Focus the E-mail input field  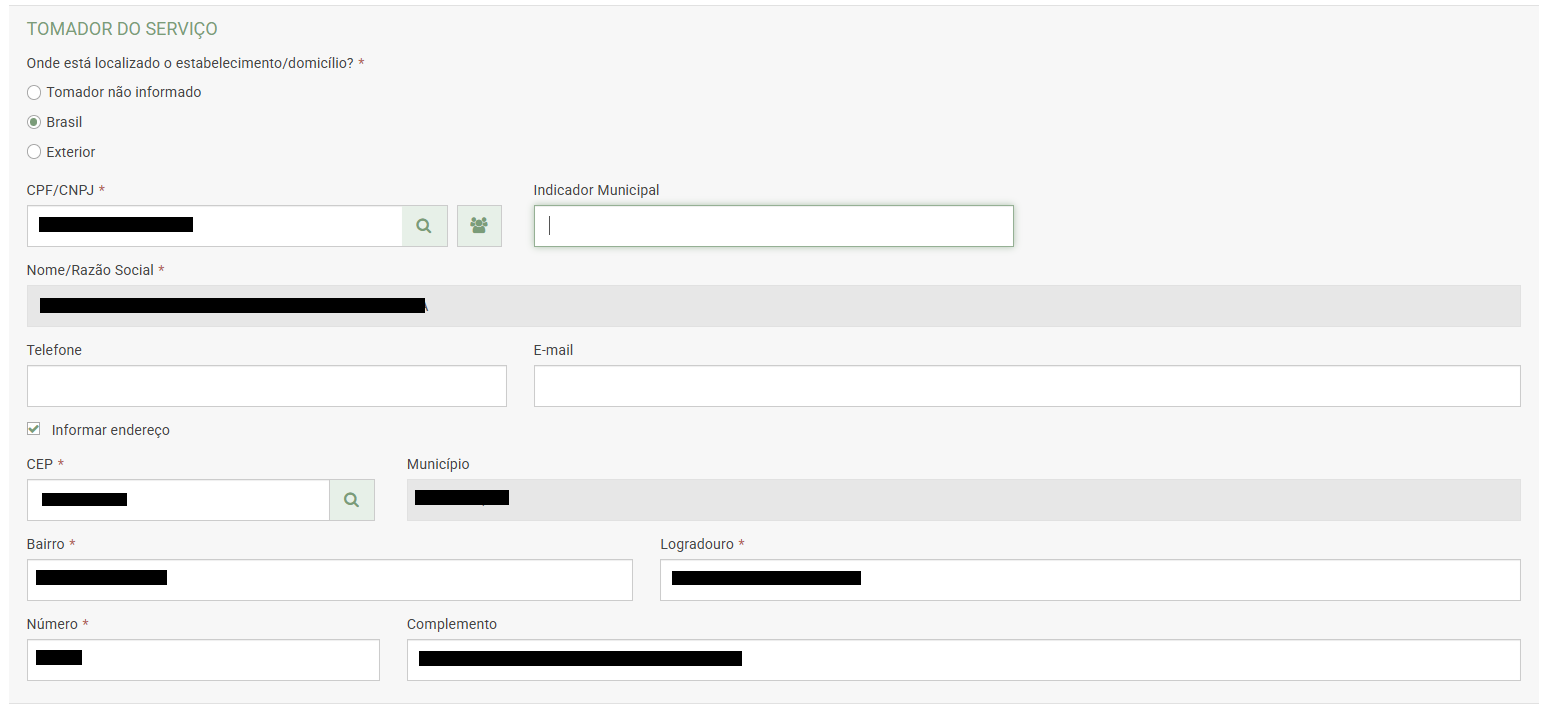pos(1026,386)
